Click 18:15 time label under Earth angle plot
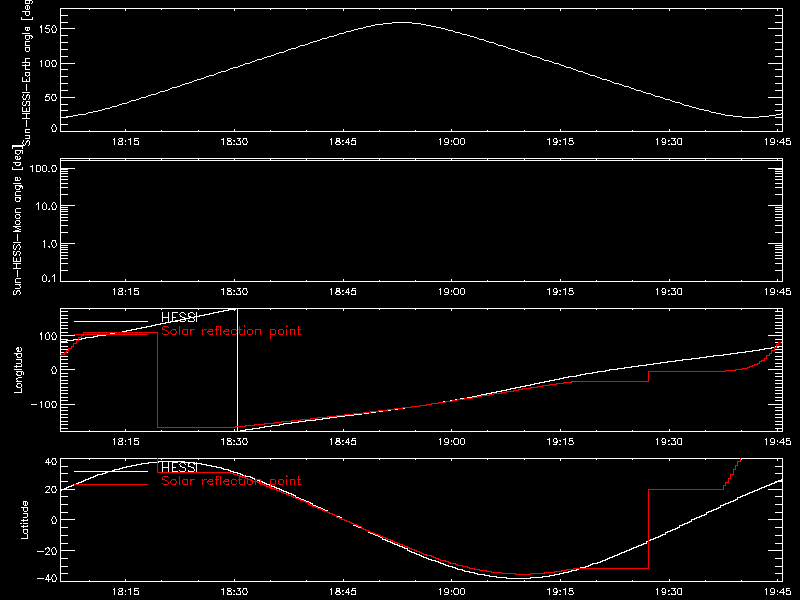This screenshot has height=600, width=800. pos(126,141)
